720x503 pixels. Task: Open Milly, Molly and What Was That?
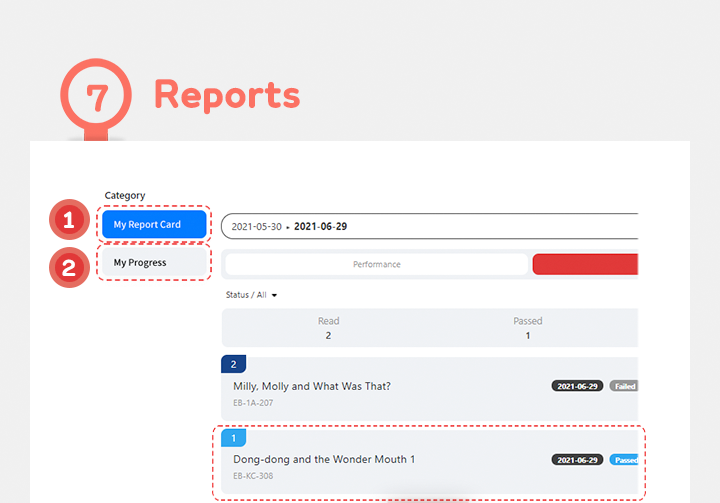tap(311, 386)
